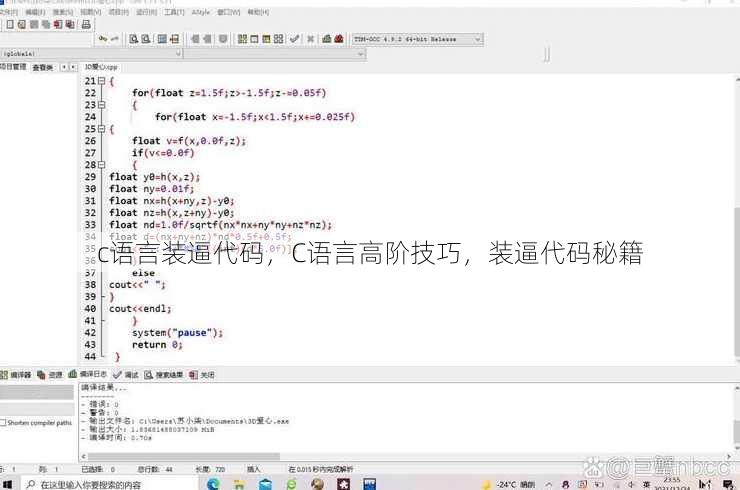Image resolution: width=740 pixels, height=490 pixels.
Task: Open the Mail app from the taskbar
Action: pyautogui.click(x=265, y=484)
